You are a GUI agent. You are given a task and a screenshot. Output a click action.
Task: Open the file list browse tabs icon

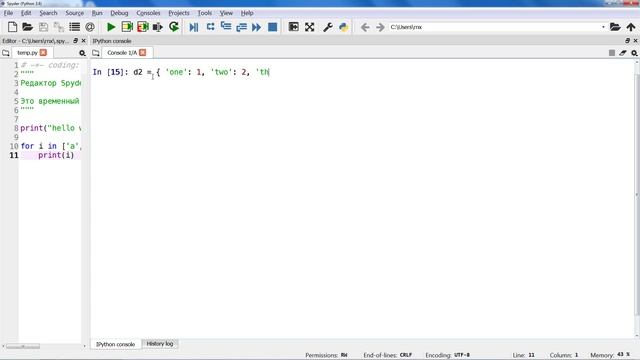pyautogui.click(x=74, y=27)
